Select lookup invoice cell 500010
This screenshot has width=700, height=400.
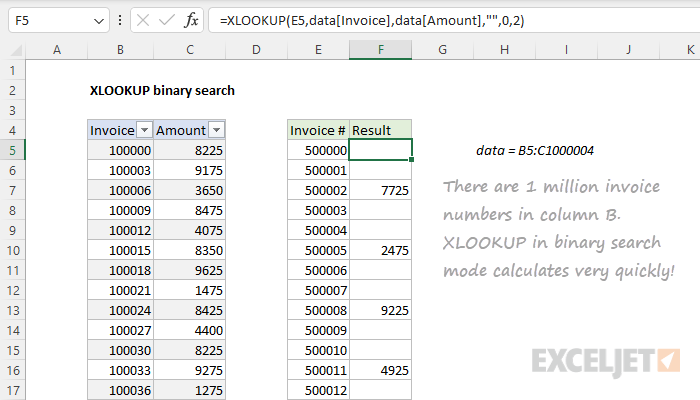tap(318, 350)
